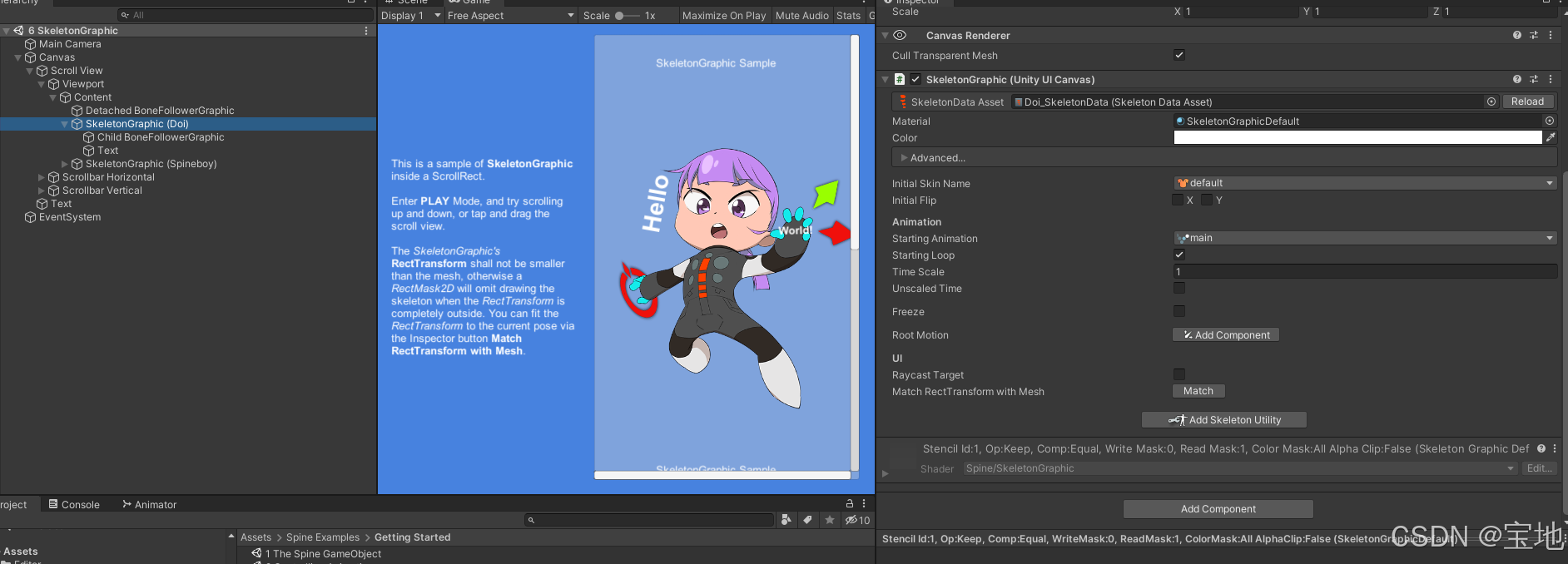Expand the SkeletonGraphic (Spineboy) node
This screenshot has width=1568, height=564.
(65, 164)
